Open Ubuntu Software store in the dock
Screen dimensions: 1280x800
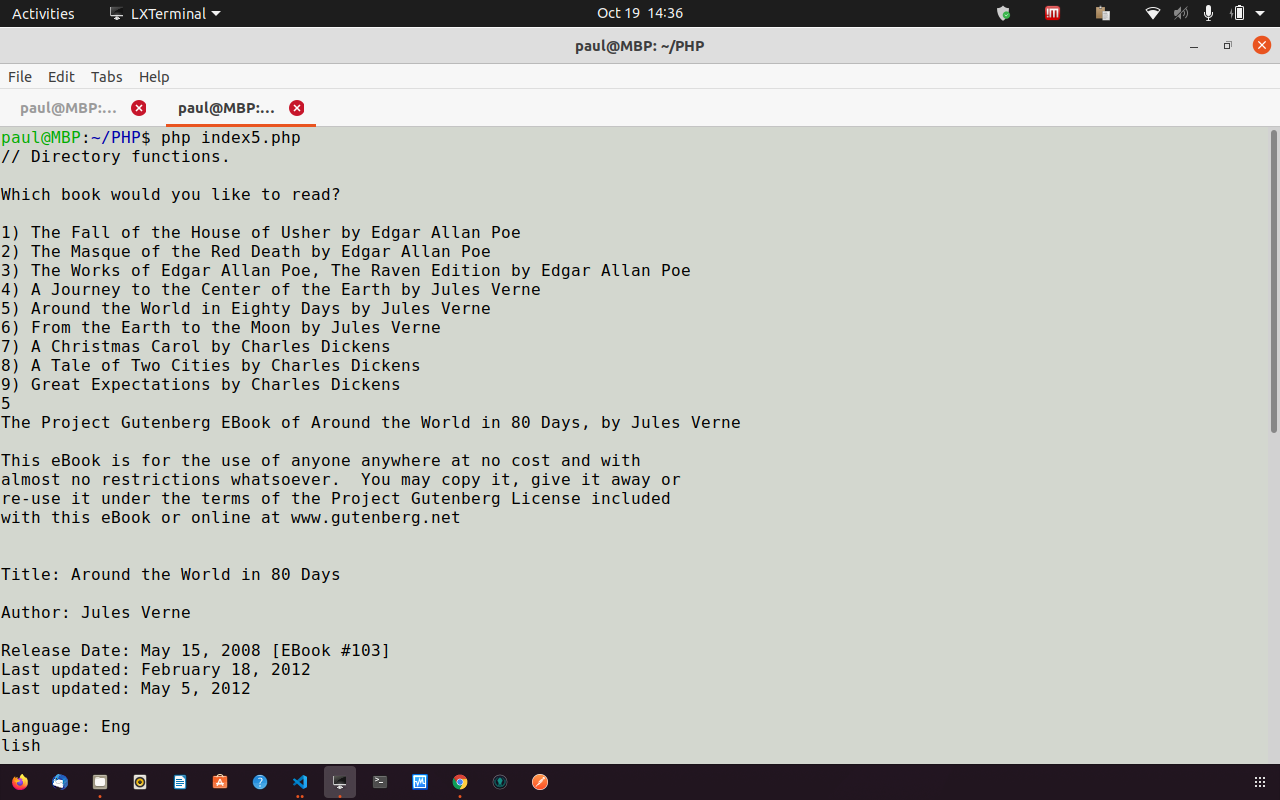[220, 782]
